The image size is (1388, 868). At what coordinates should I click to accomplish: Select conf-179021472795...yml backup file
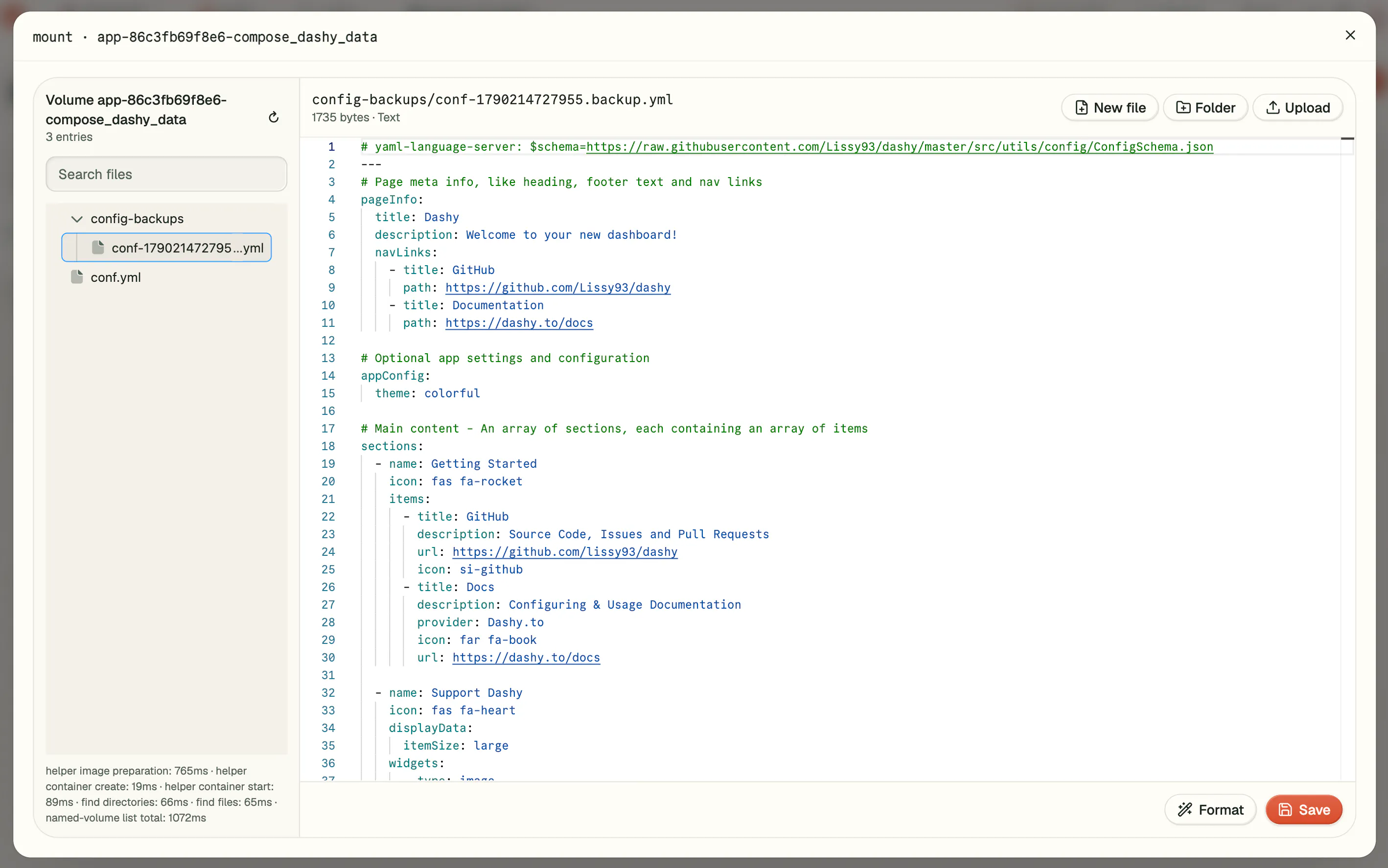click(x=166, y=248)
